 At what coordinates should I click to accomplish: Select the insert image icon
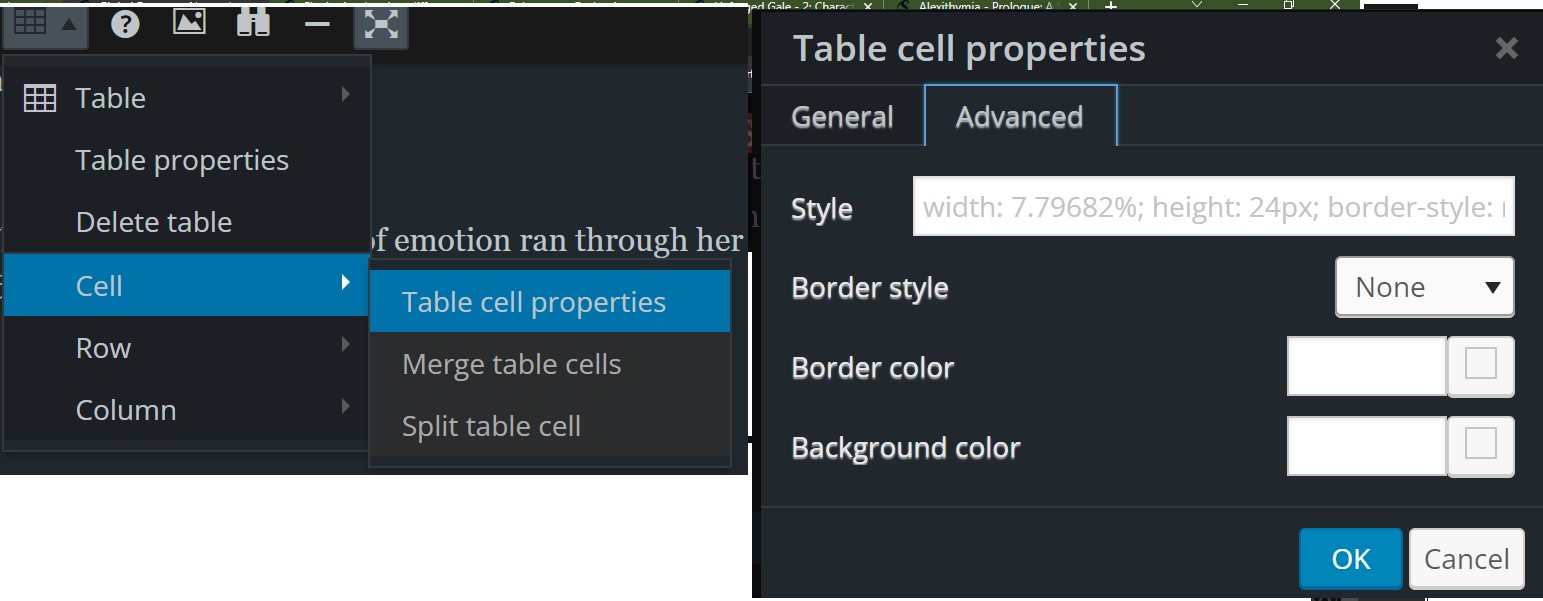[189, 22]
